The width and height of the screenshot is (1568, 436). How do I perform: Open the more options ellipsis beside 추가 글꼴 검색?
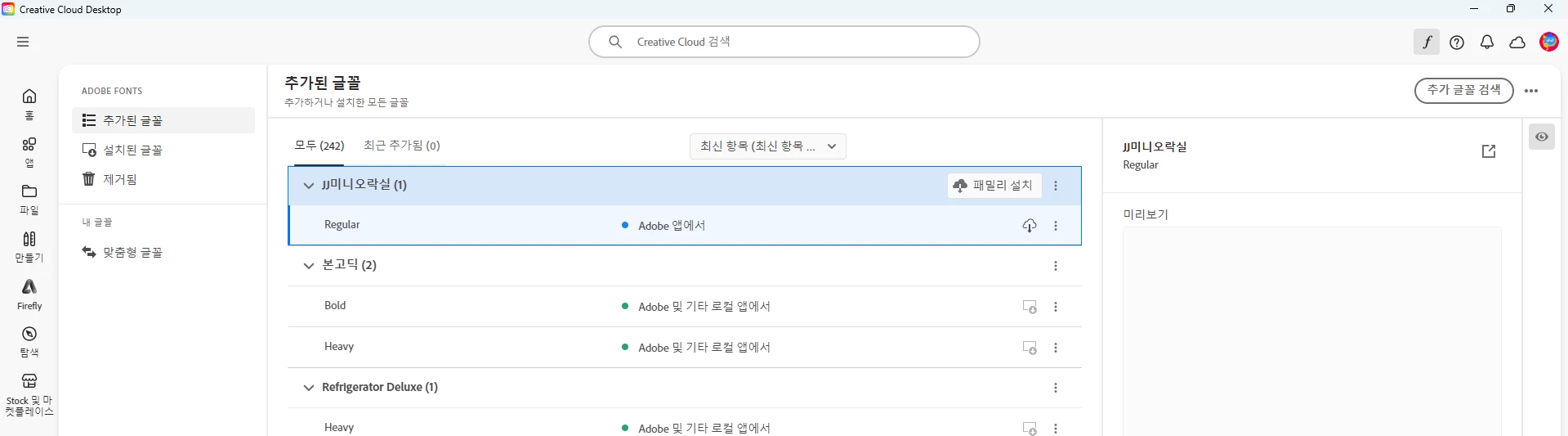1531,91
